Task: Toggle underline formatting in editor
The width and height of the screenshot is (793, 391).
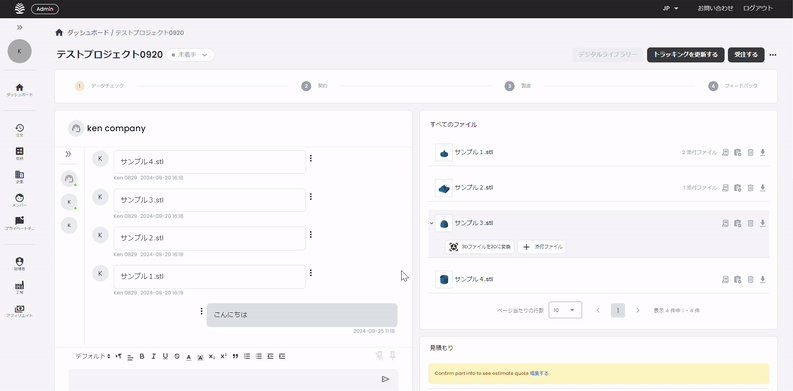Action: tap(165, 357)
